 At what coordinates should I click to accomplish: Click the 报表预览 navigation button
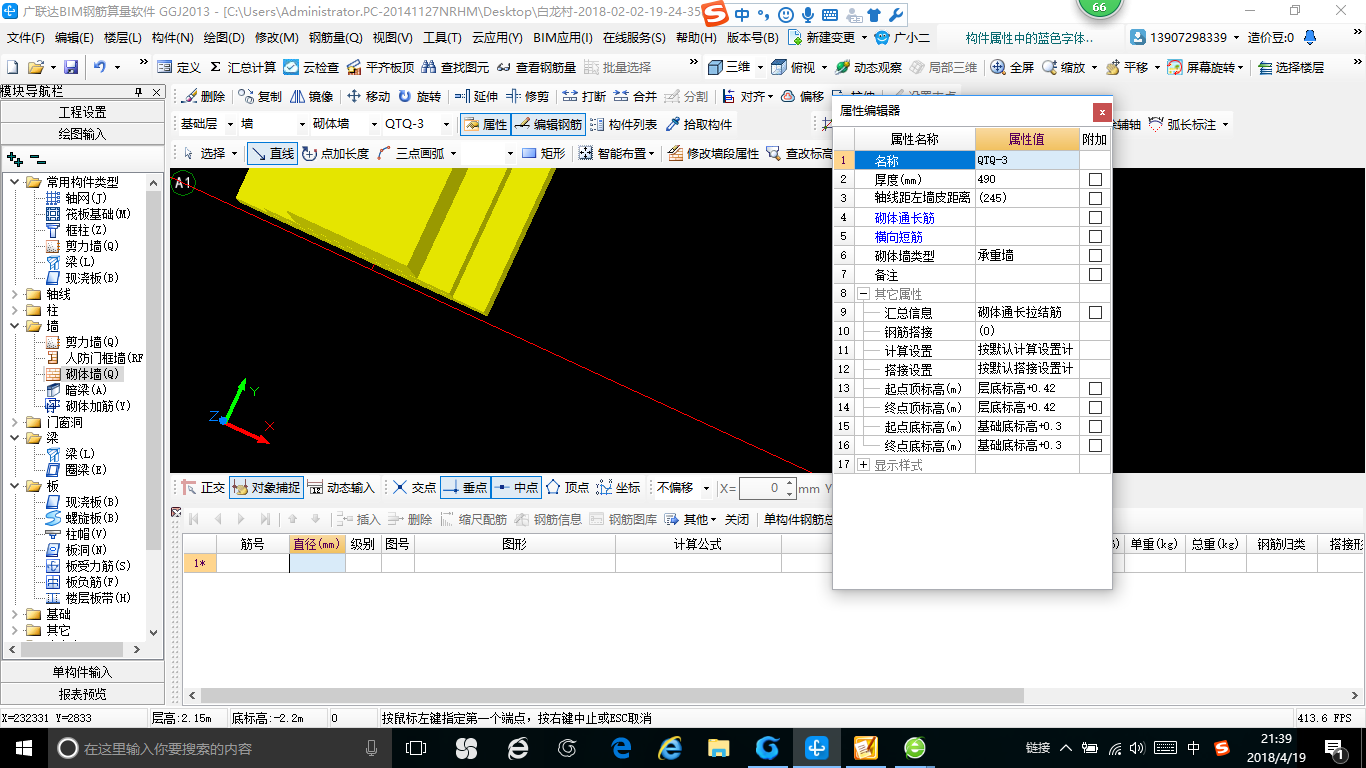pyautogui.click(x=82, y=694)
